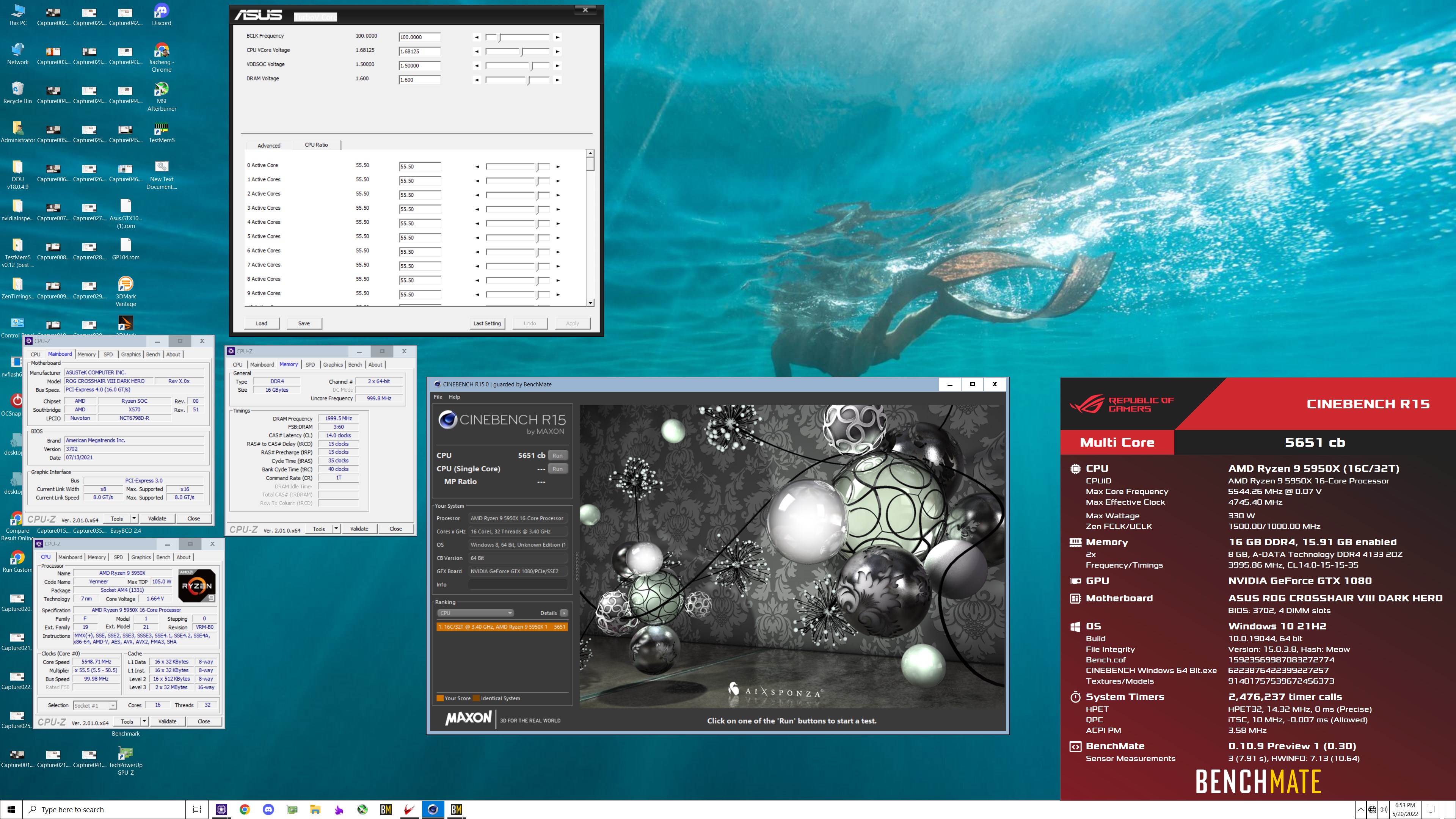This screenshot has width=1456, height=819.
Task: Click the first BenchMate taskbar icon
Action: pos(386,810)
